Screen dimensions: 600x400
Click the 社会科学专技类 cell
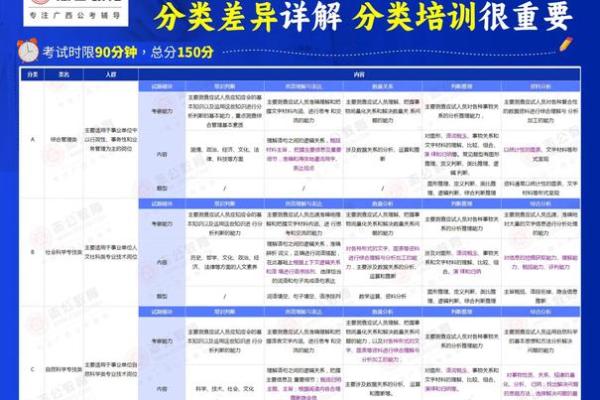coord(64,252)
